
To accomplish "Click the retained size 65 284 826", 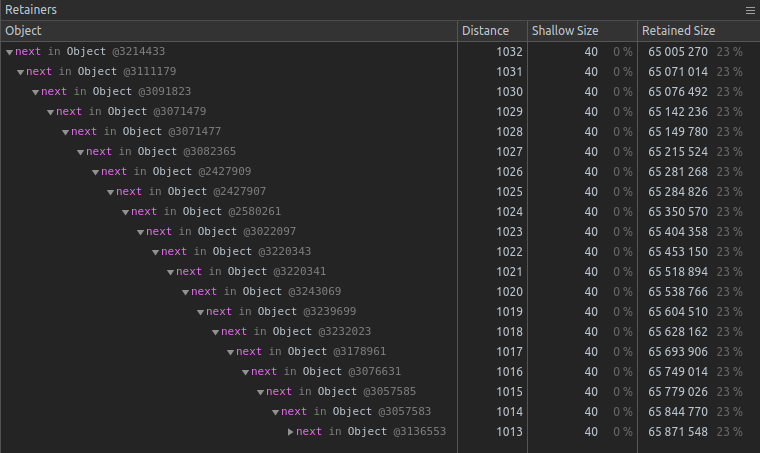I will pyautogui.click(x=678, y=192).
